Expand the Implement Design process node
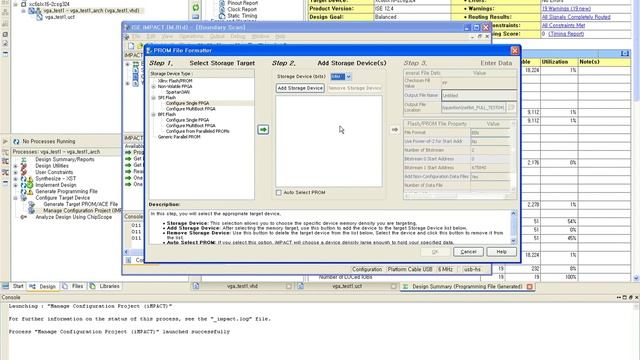This screenshot has height=360, width=640. pos(16,185)
